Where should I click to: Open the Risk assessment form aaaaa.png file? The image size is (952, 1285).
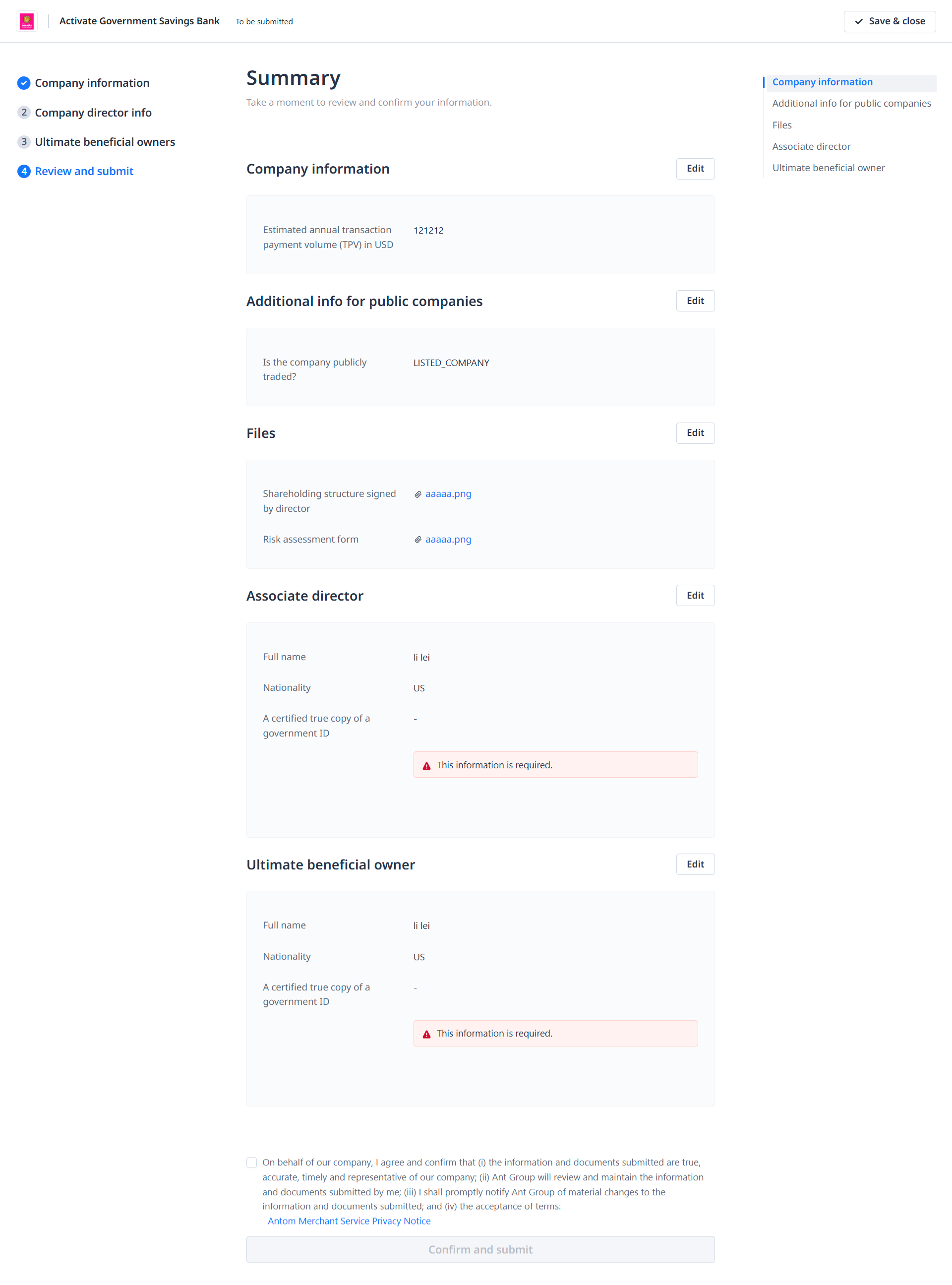[x=448, y=540]
